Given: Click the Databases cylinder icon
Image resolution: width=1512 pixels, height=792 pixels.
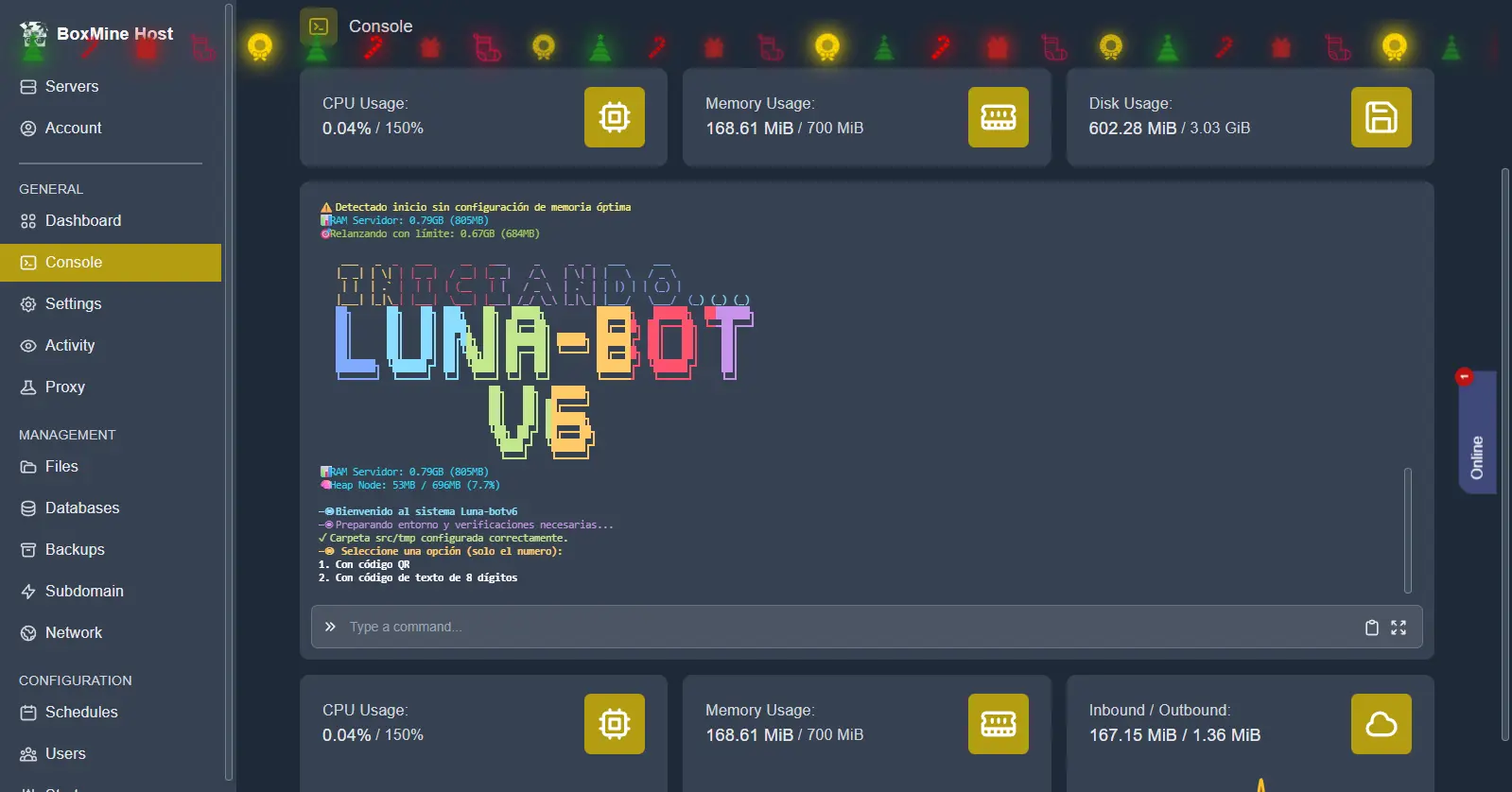Looking at the screenshot, I should point(28,508).
